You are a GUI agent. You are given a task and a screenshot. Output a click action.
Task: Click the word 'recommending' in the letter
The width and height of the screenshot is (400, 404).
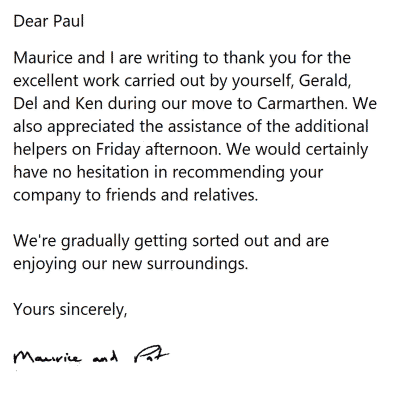pyautogui.click(x=228, y=173)
